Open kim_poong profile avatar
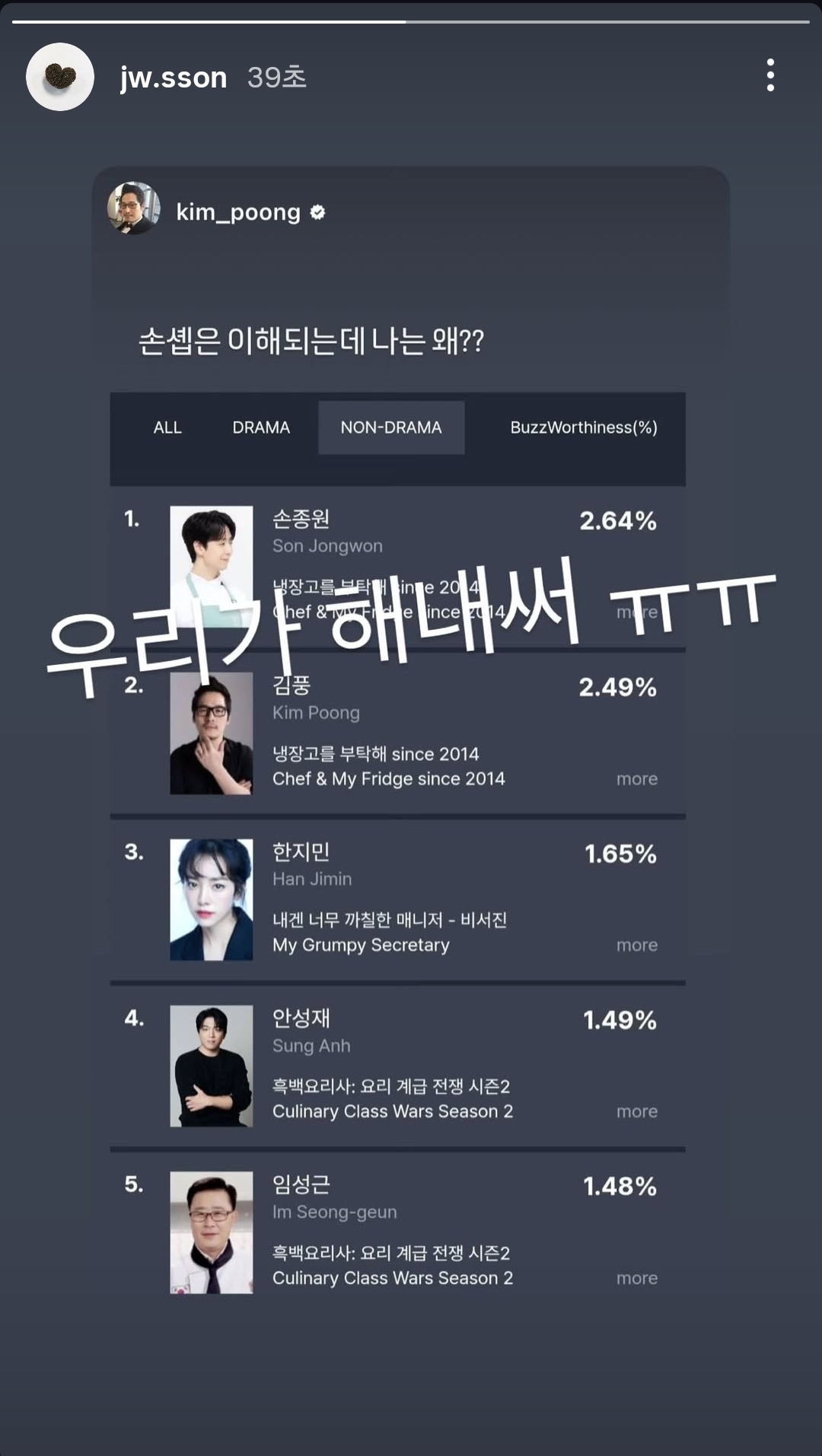 tap(134, 208)
